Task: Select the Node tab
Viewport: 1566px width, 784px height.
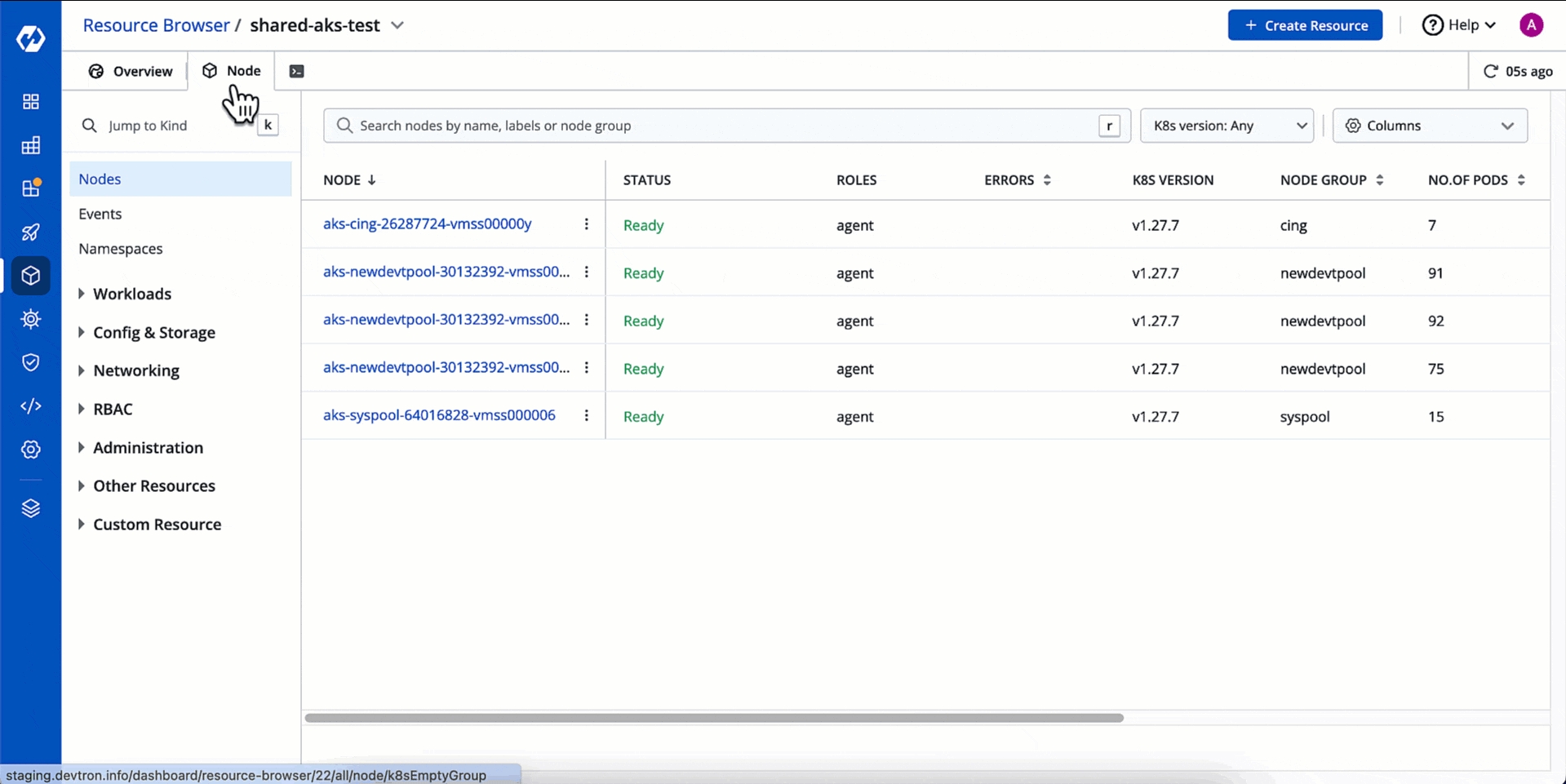Action: coord(231,71)
